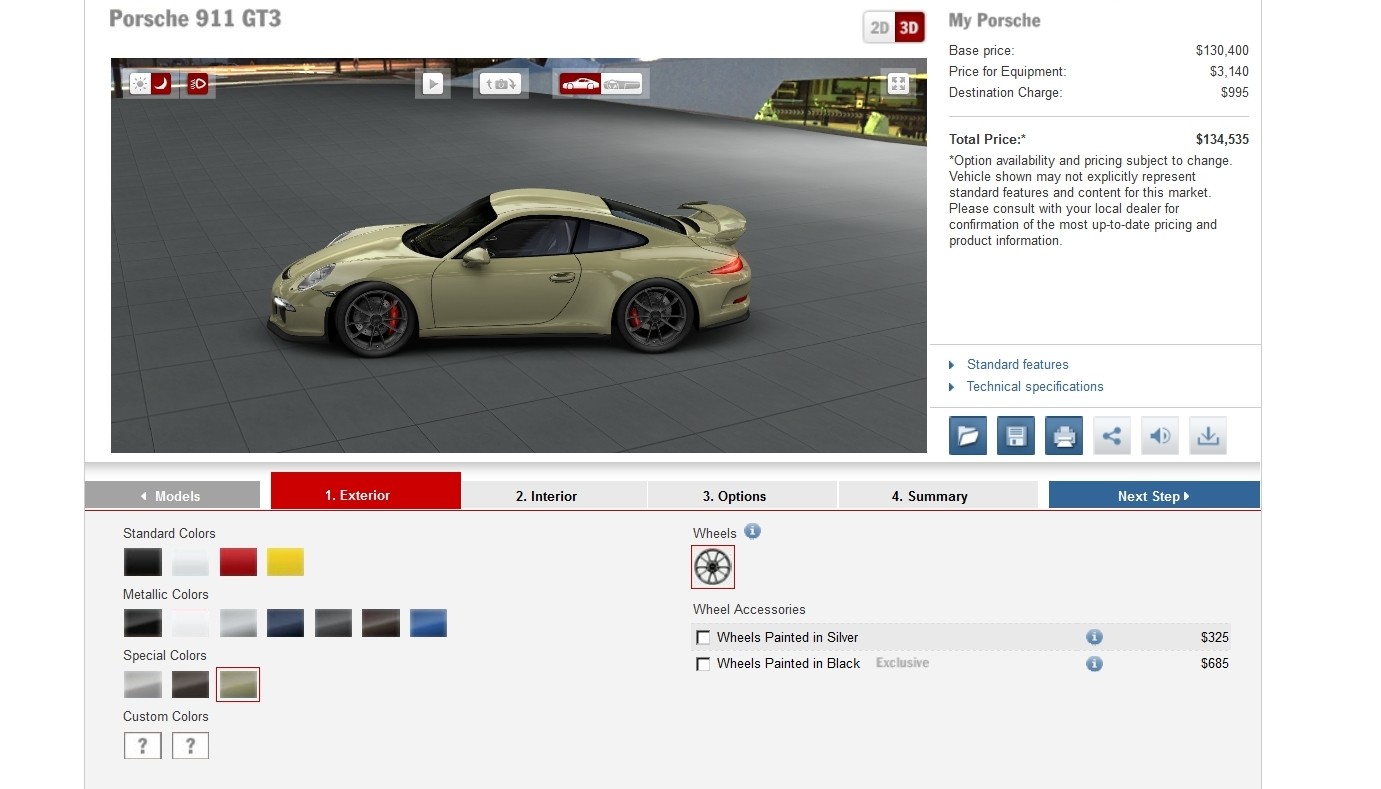Save configuration with floppy disk icon
1381x789 pixels.
pyautogui.click(x=1015, y=436)
